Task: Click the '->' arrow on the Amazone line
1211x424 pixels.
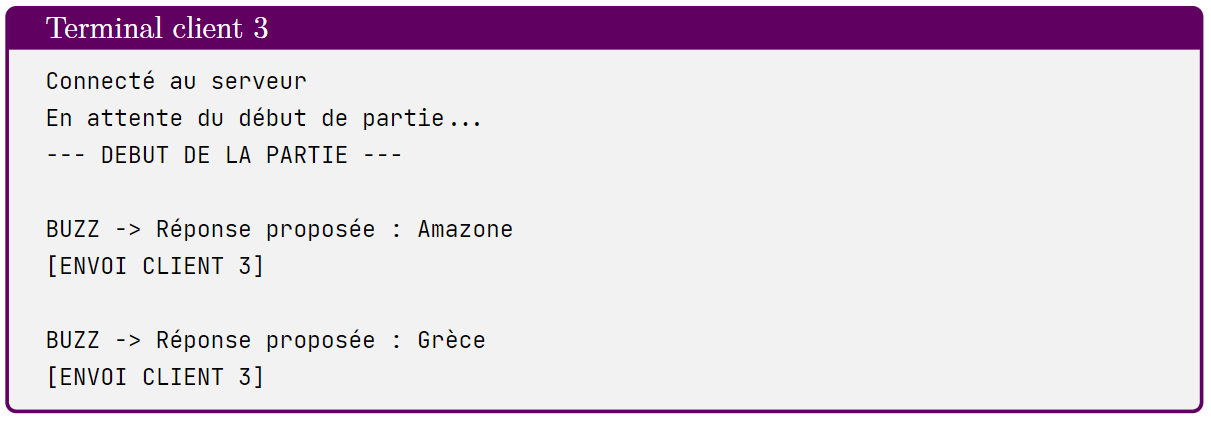Action: coord(128,230)
